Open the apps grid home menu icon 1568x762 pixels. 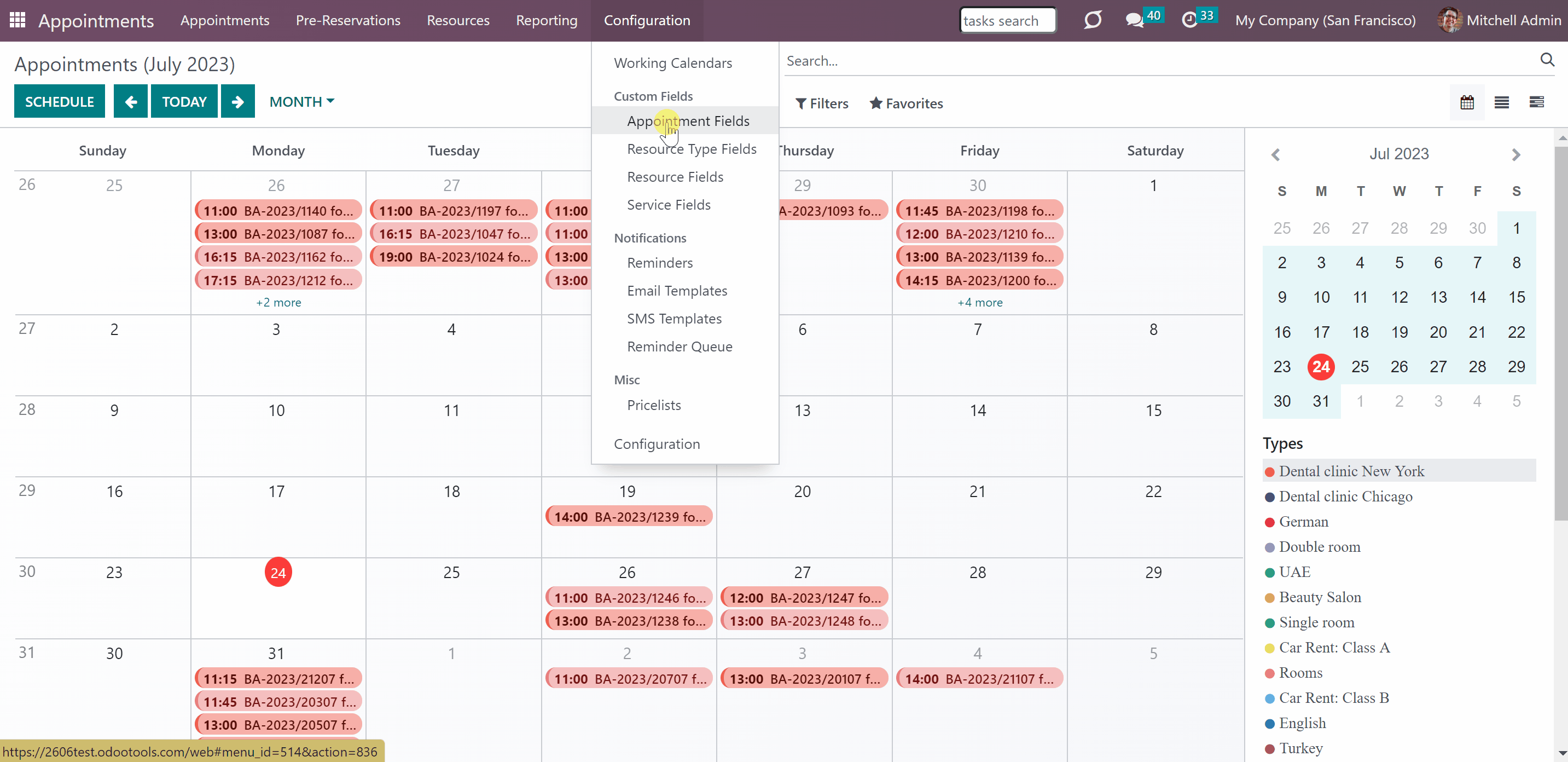(17, 20)
